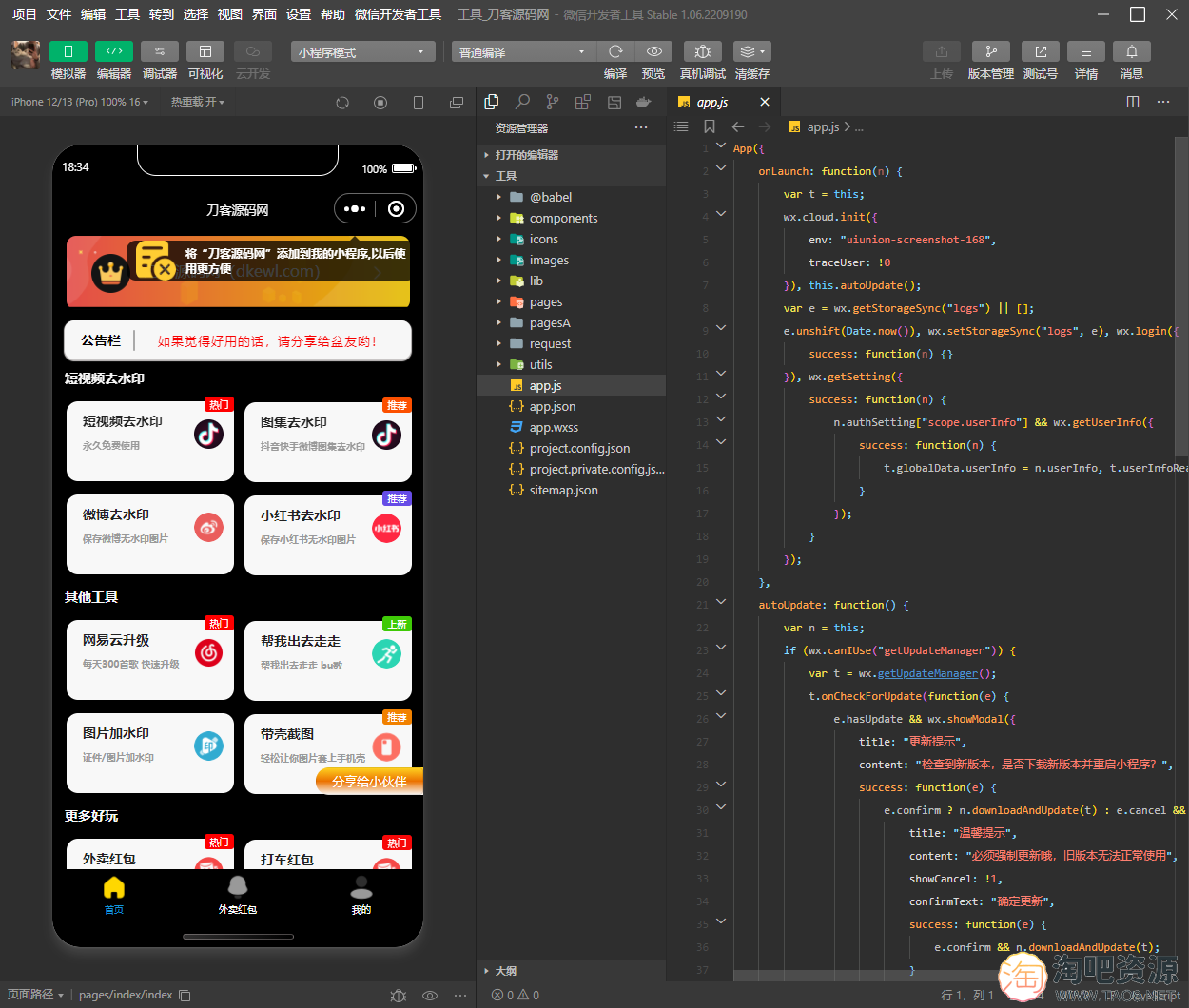Expand the @babel folder
Screen dimensions: 1189x1008
571,197
